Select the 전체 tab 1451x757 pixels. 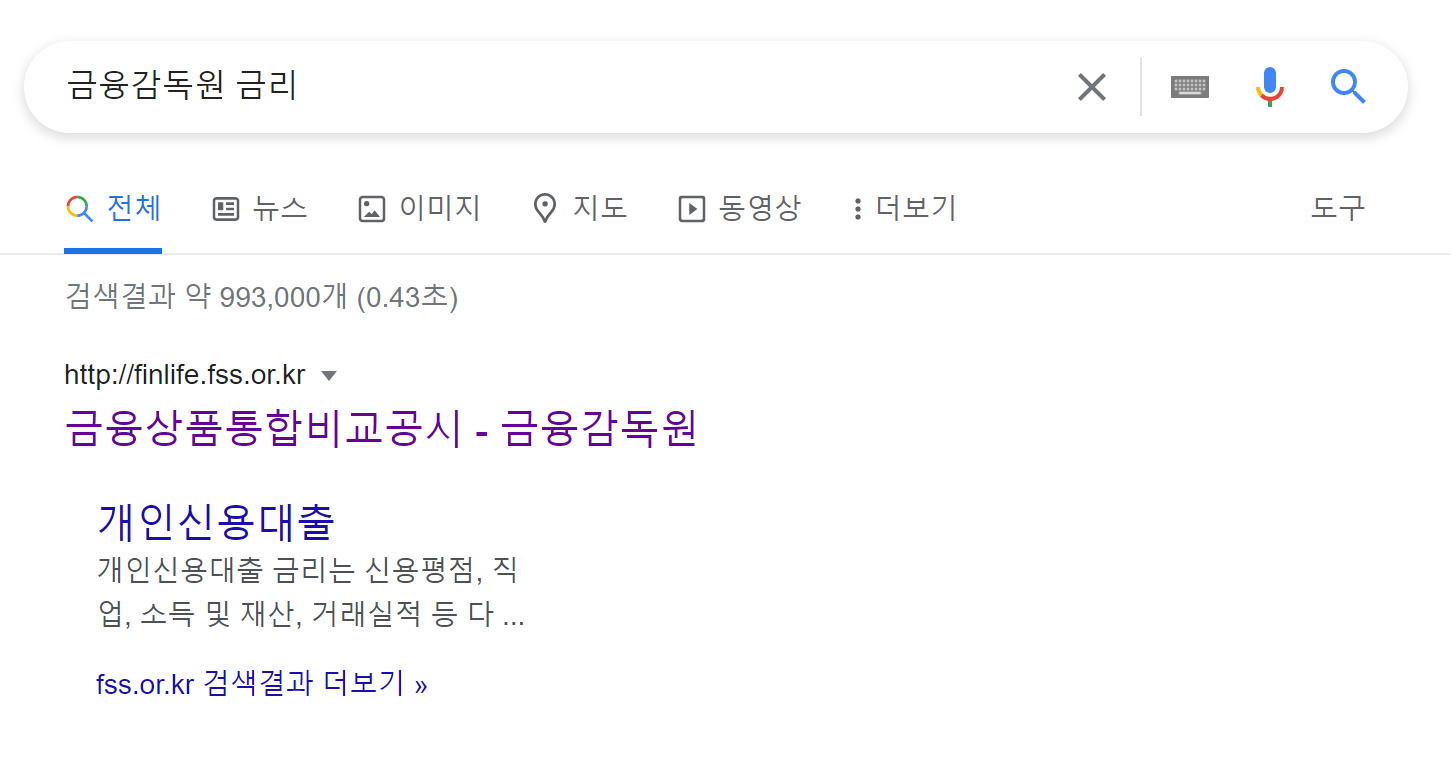pos(113,208)
